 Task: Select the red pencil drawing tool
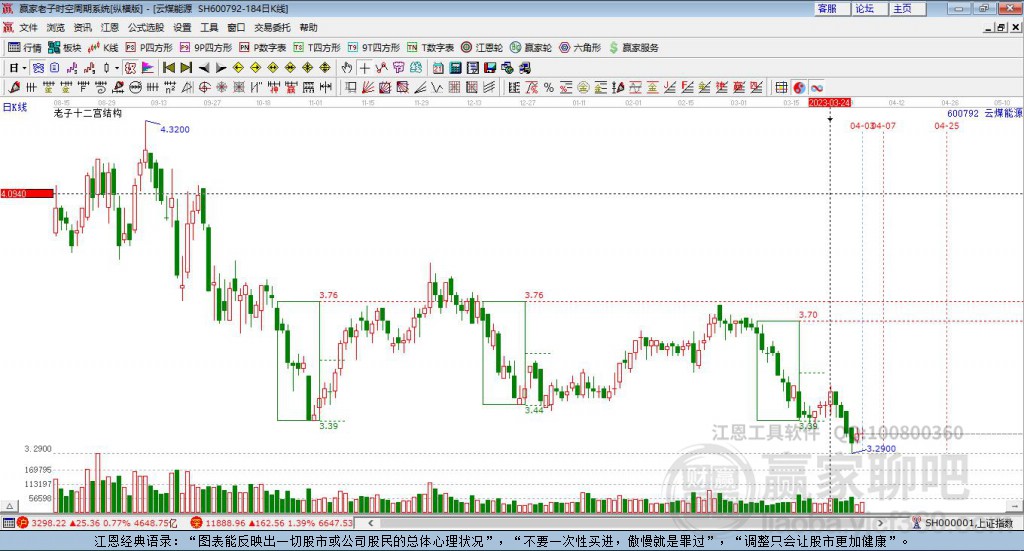pyautogui.click(x=14, y=87)
